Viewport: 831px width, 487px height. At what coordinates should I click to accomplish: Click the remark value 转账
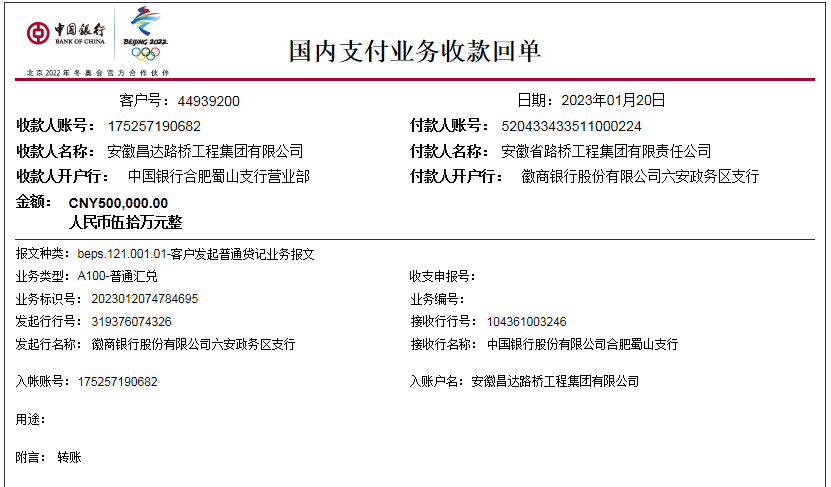[69, 457]
